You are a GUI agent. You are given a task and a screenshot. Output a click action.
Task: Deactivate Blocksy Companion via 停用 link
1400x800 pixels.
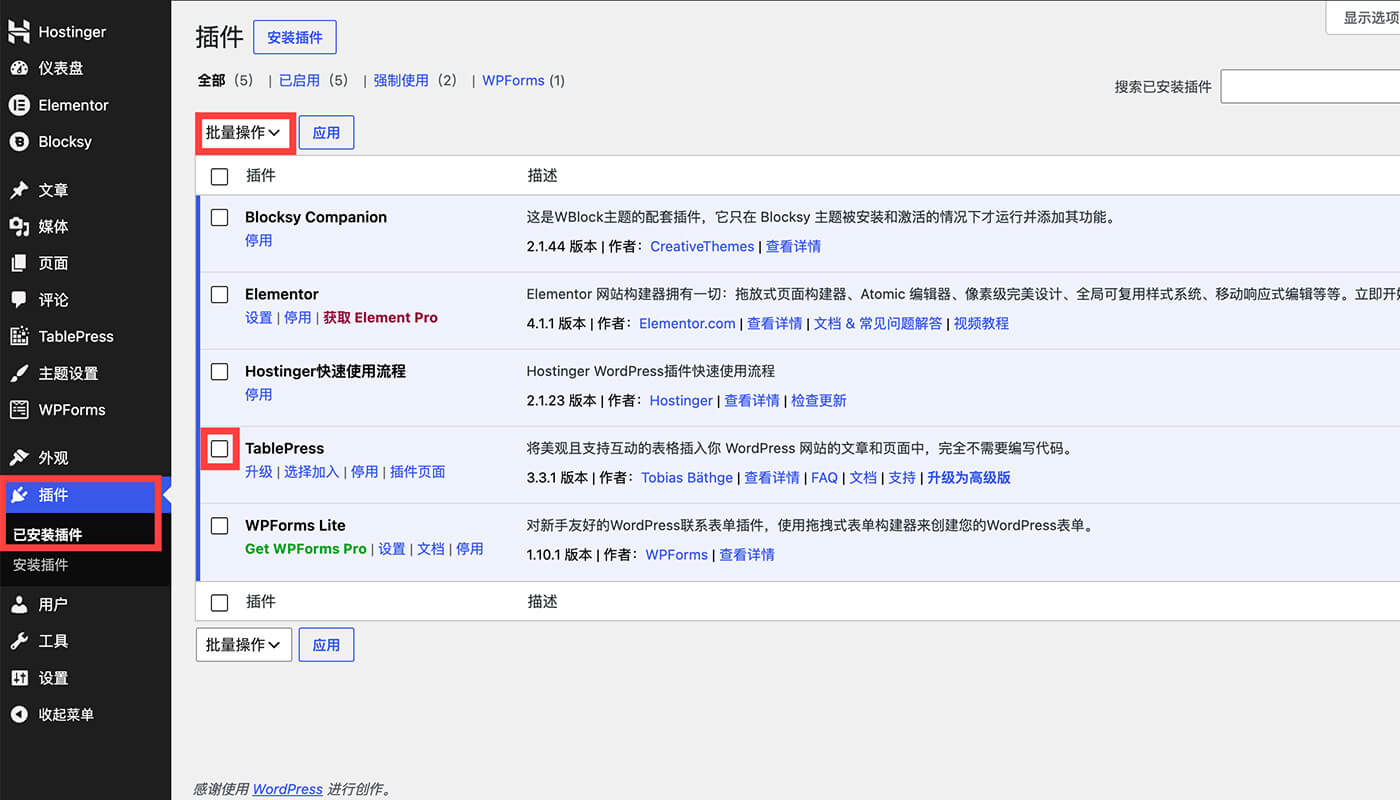259,241
